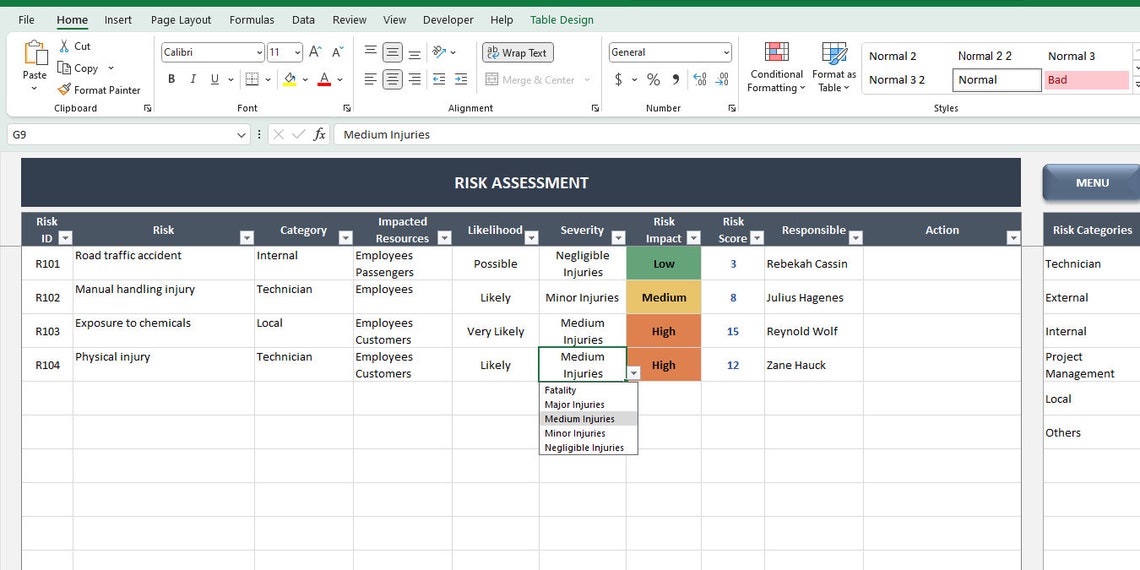1140x570 pixels.
Task: Increase the indent level
Action: [461, 79]
